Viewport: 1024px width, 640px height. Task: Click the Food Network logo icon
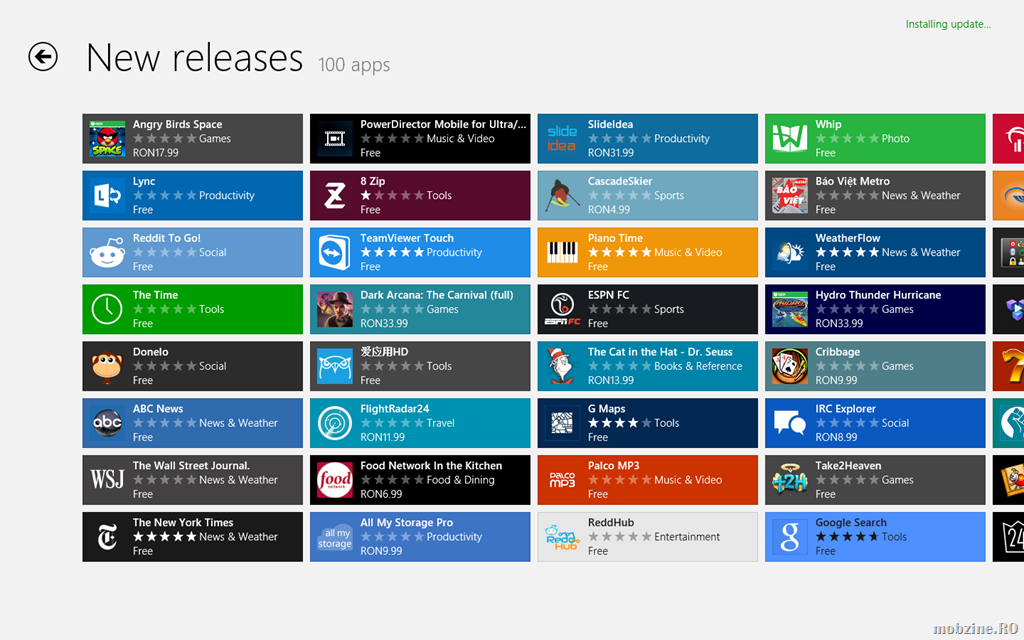(334, 479)
